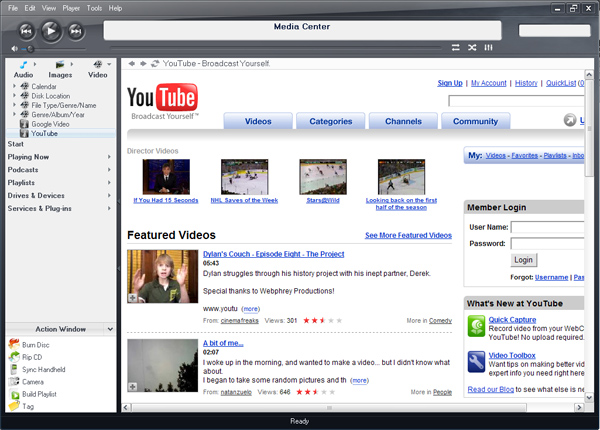Collapse the Action Window chevron
This screenshot has width=600, height=430.
click(110, 329)
